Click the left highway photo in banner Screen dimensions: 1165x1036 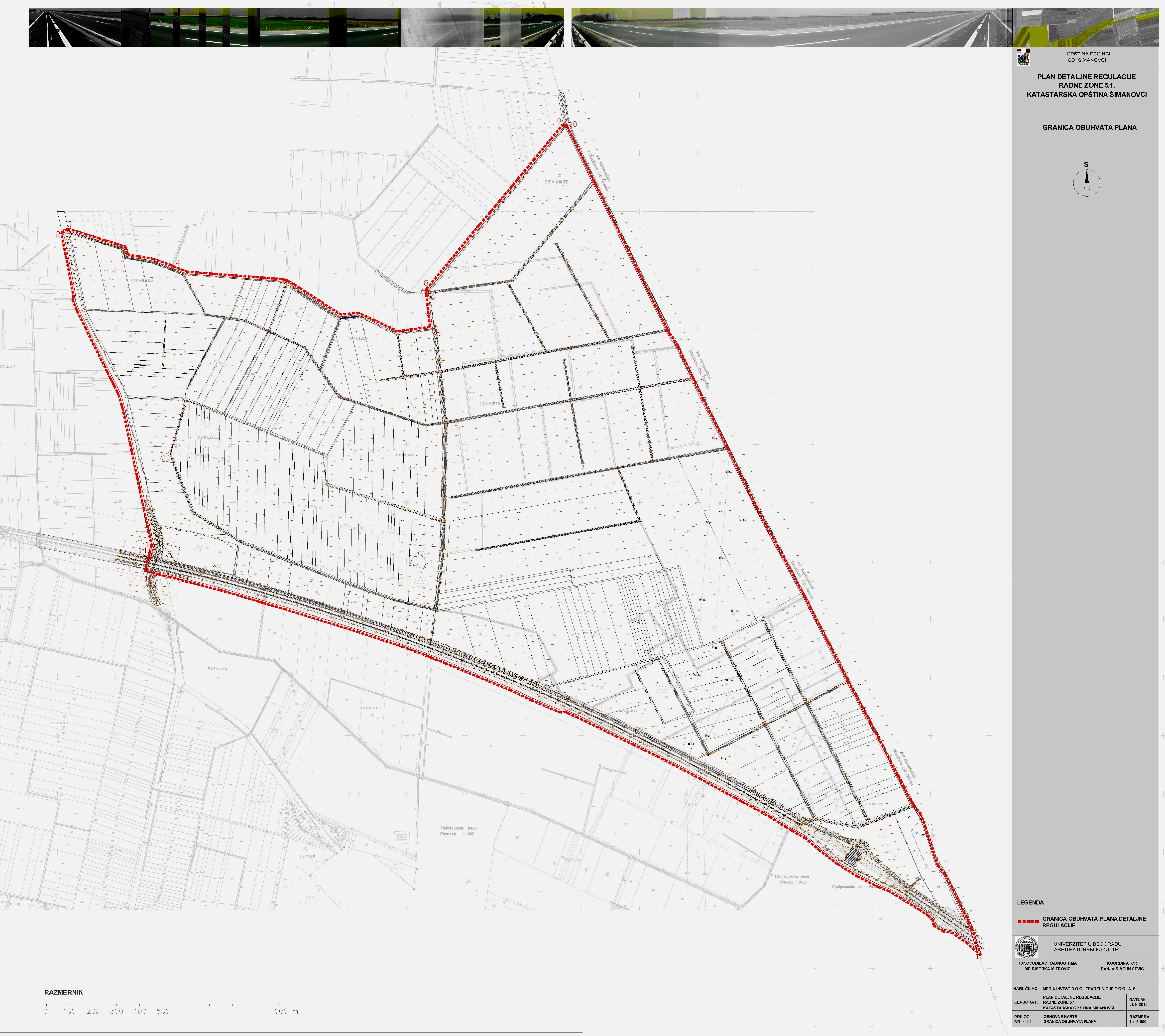[74, 27]
